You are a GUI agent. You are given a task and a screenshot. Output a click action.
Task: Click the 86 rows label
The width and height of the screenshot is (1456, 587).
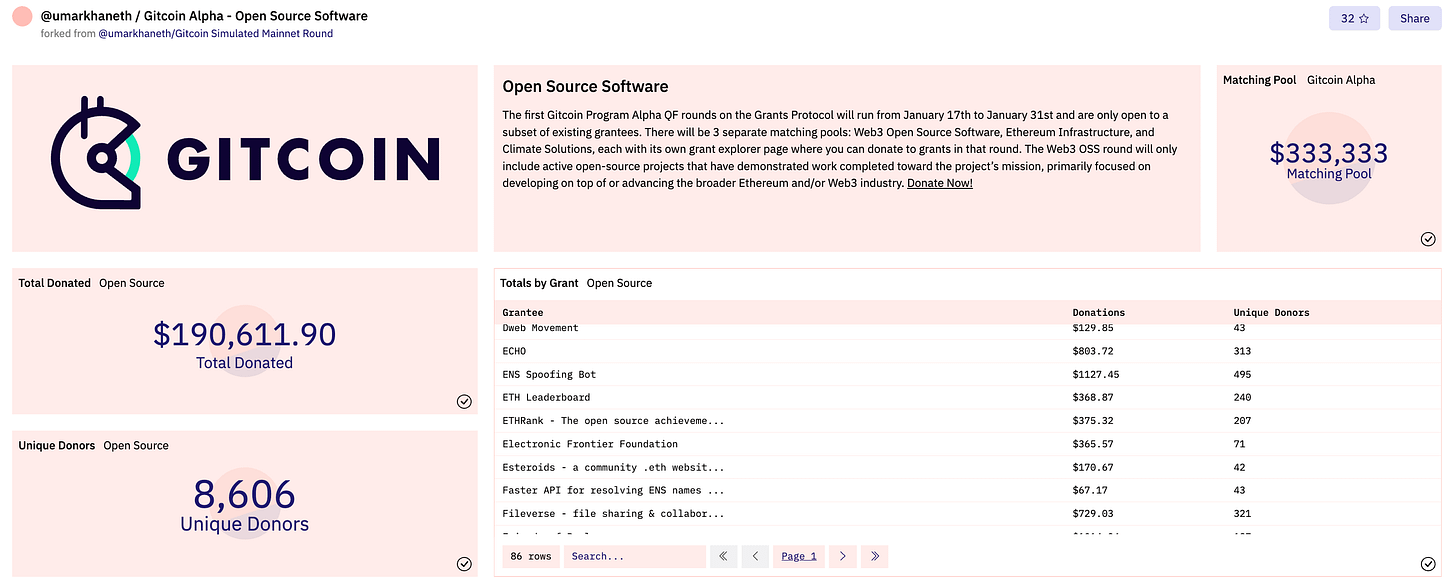[531, 556]
